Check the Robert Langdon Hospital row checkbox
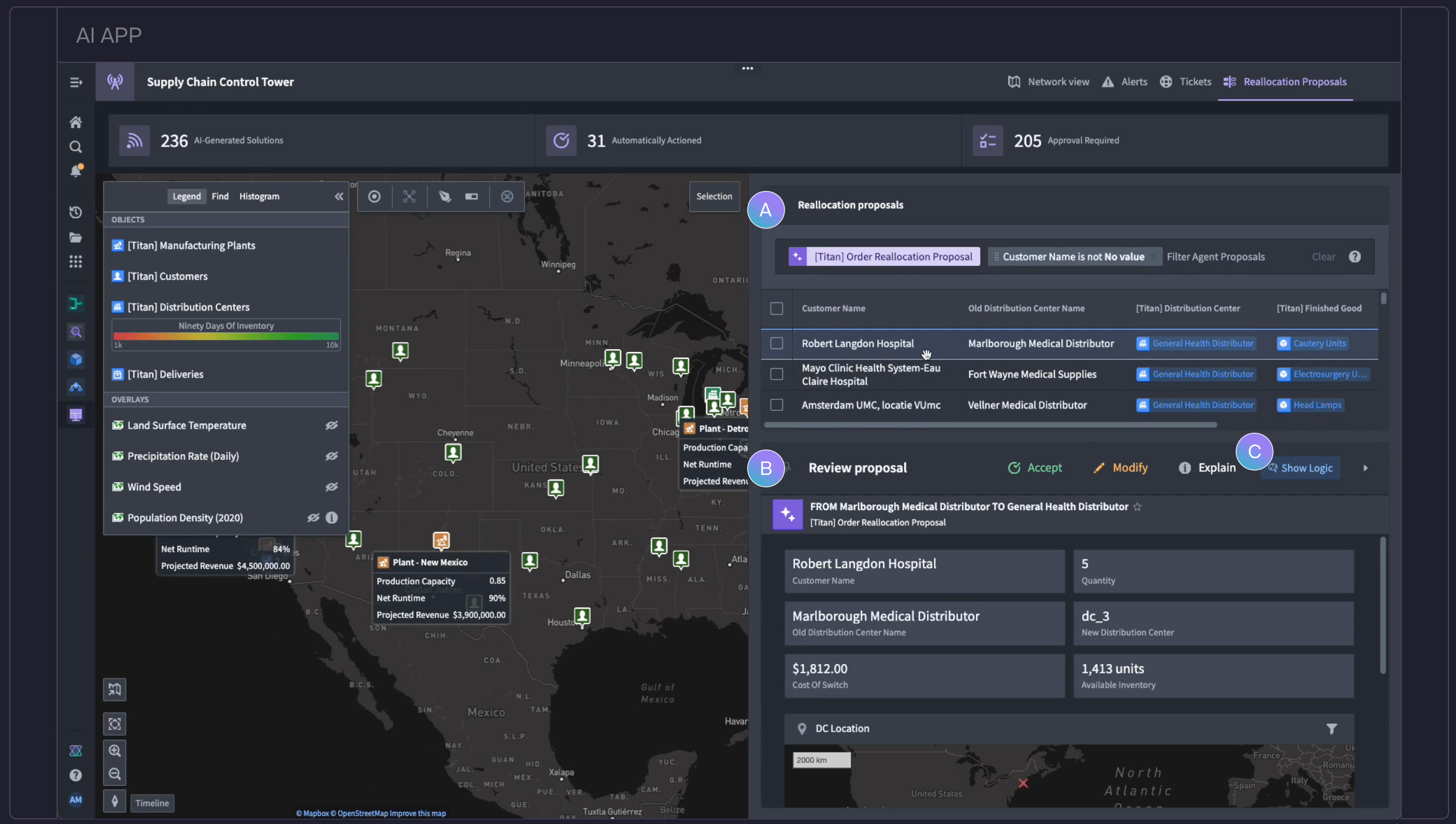1456x824 pixels. [x=776, y=343]
